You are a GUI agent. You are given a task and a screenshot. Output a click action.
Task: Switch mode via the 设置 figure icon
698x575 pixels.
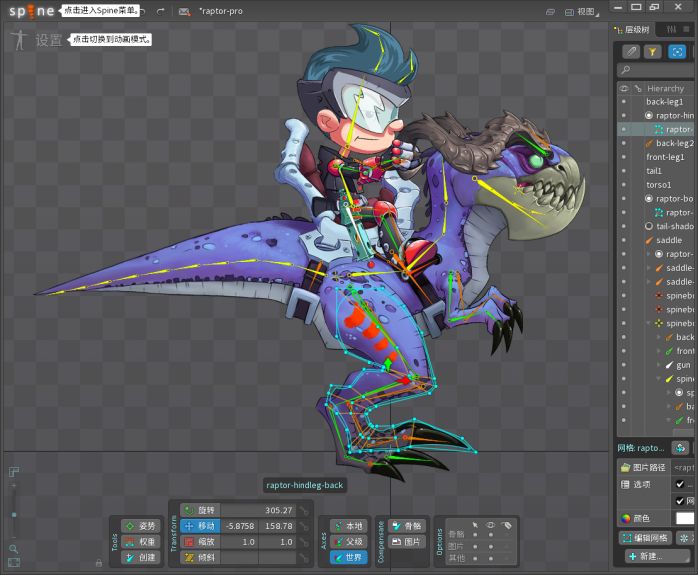pos(19,40)
